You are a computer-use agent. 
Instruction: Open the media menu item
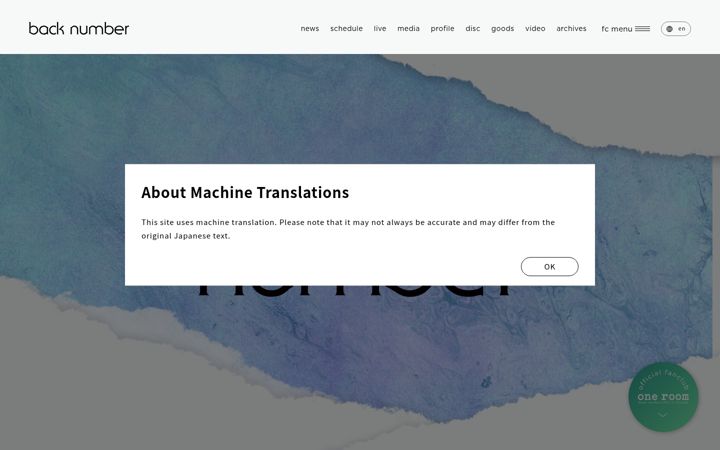(408, 28)
